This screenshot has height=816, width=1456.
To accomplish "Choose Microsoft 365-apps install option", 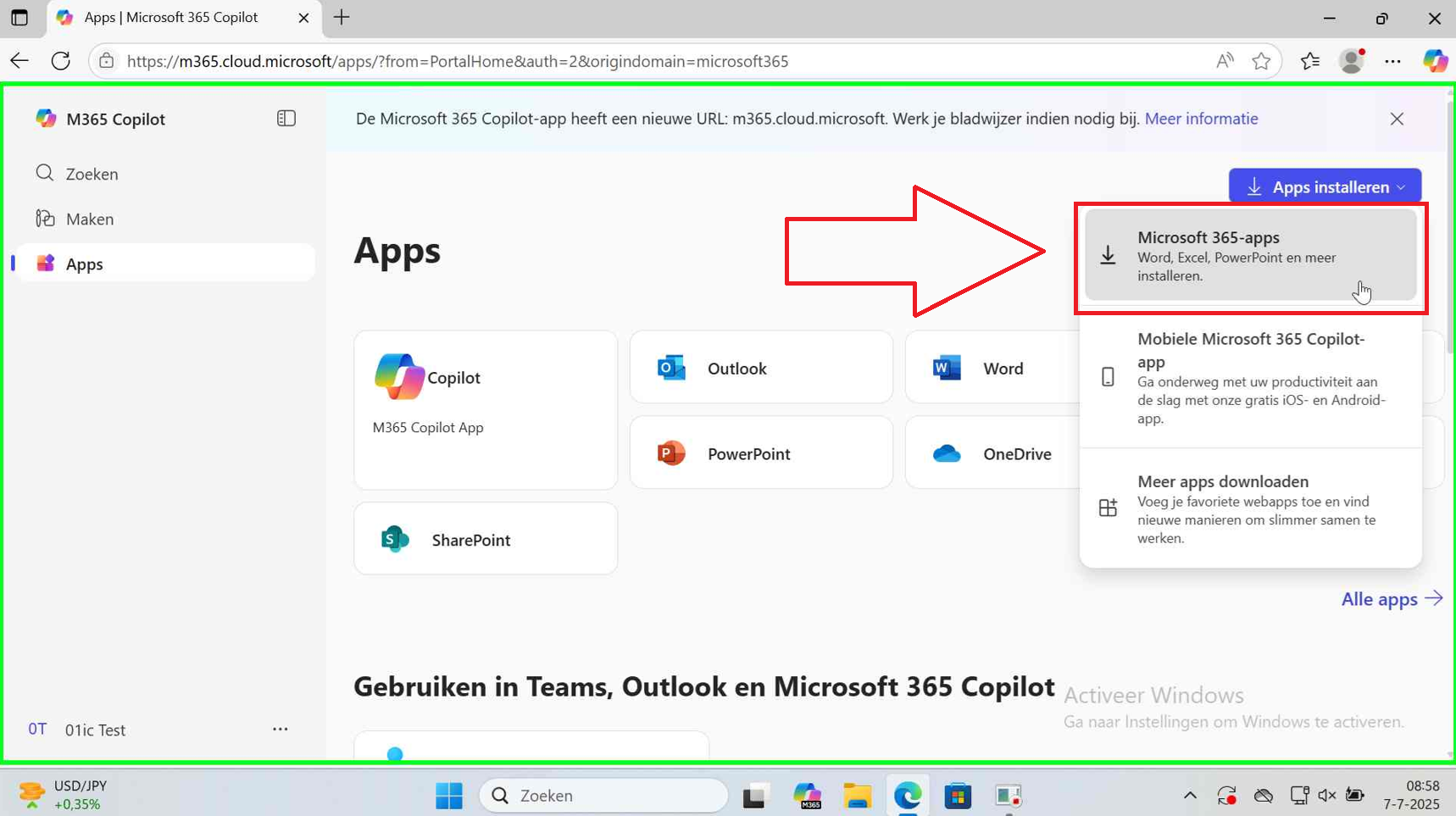I will pos(1250,256).
